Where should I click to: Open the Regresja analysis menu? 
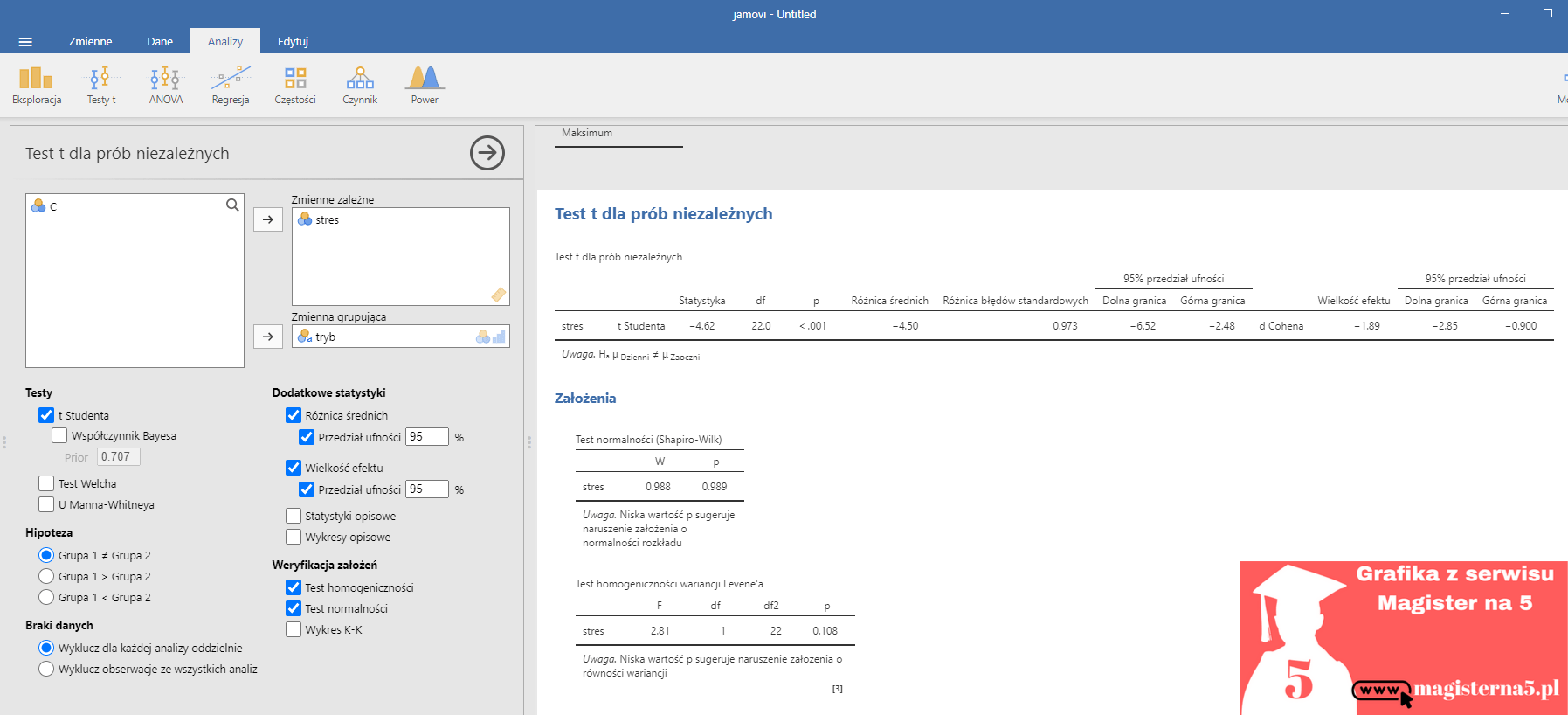point(231,86)
